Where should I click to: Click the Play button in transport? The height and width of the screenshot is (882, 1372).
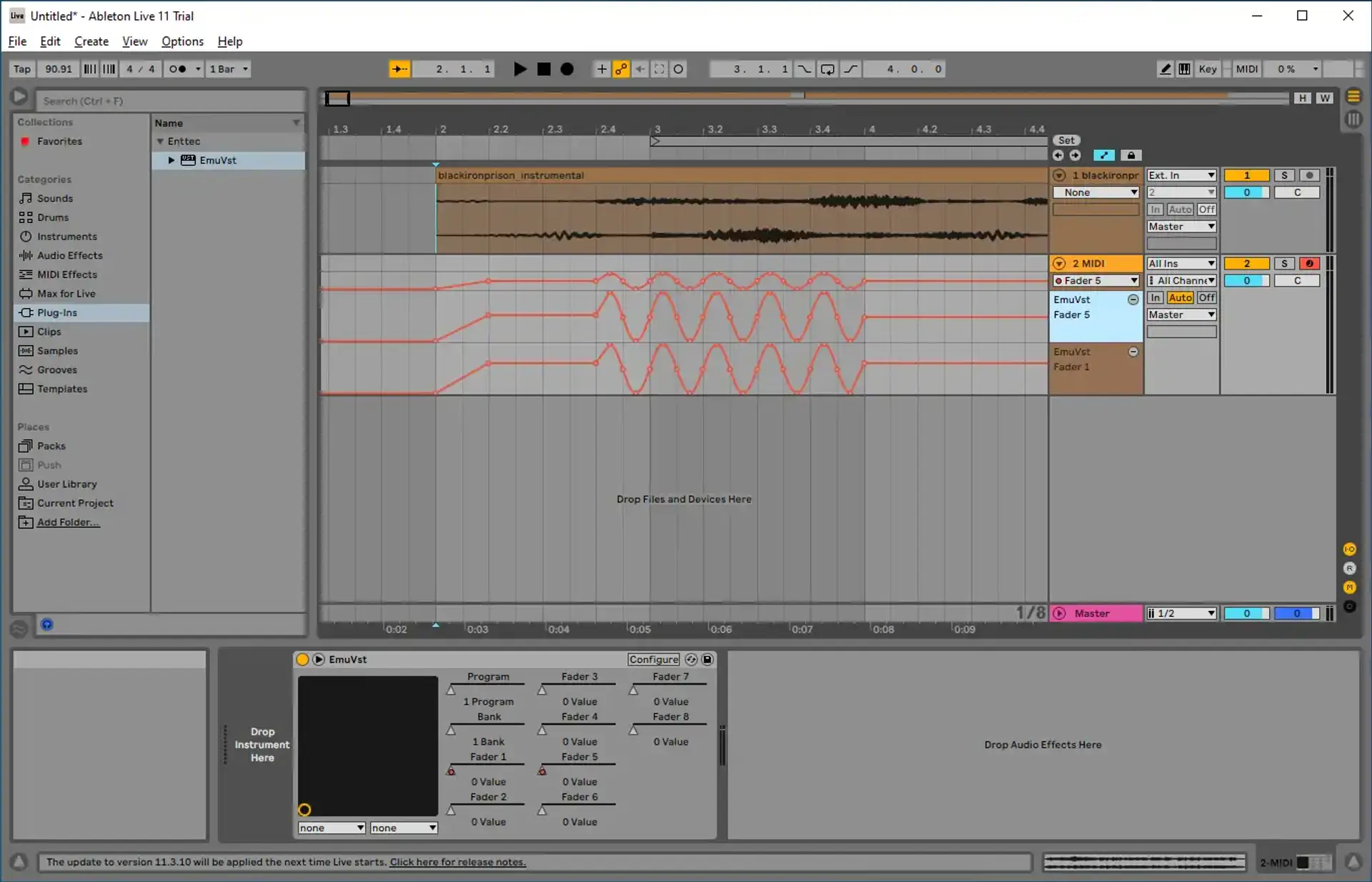point(520,69)
